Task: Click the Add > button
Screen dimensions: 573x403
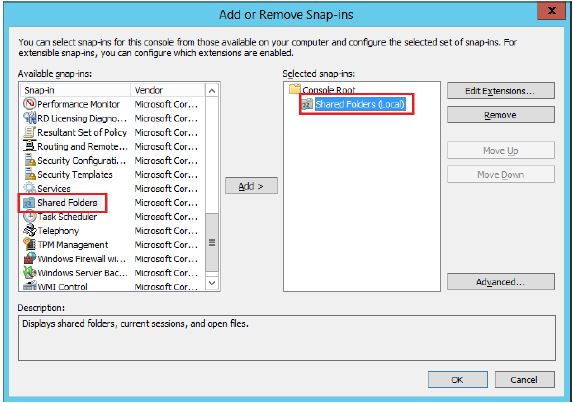Action: click(x=251, y=186)
